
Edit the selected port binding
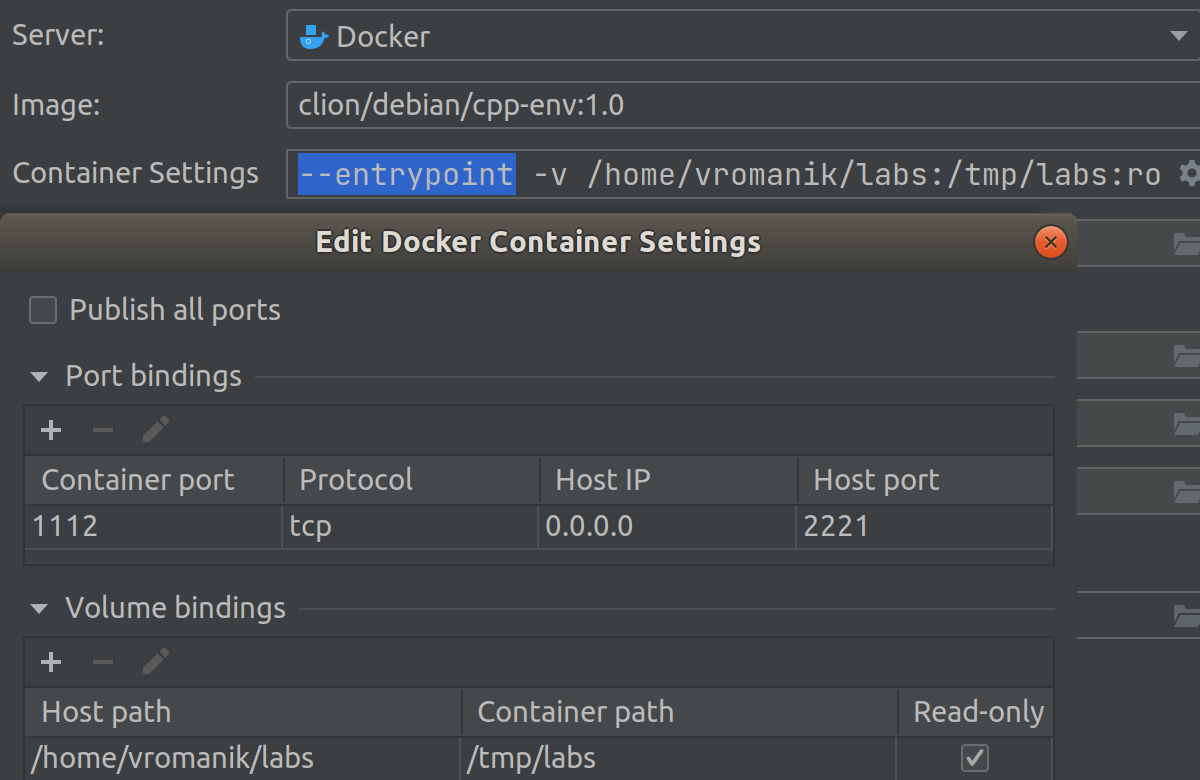point(155,431)
